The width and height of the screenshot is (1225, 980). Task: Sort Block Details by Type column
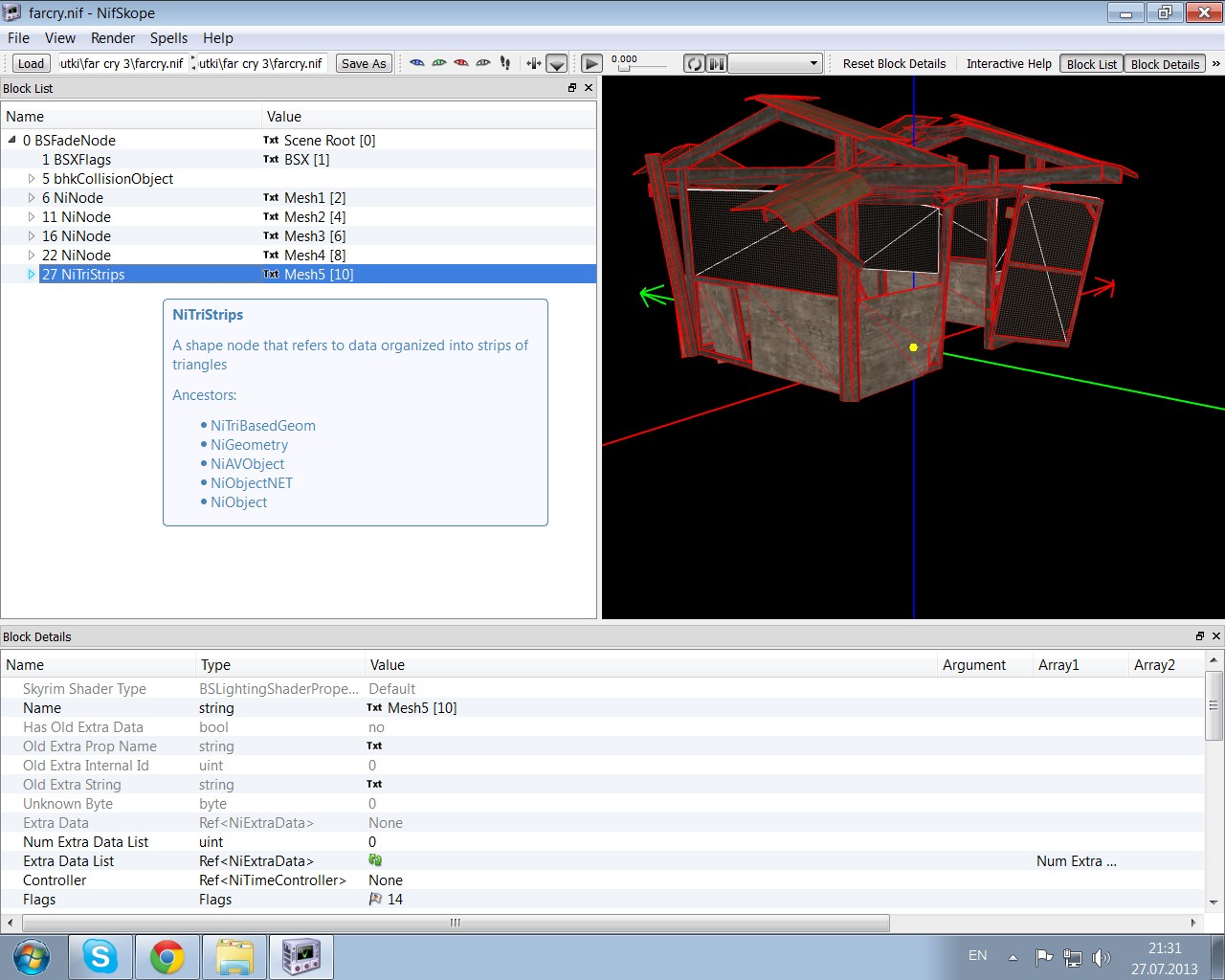click(280, 664)
